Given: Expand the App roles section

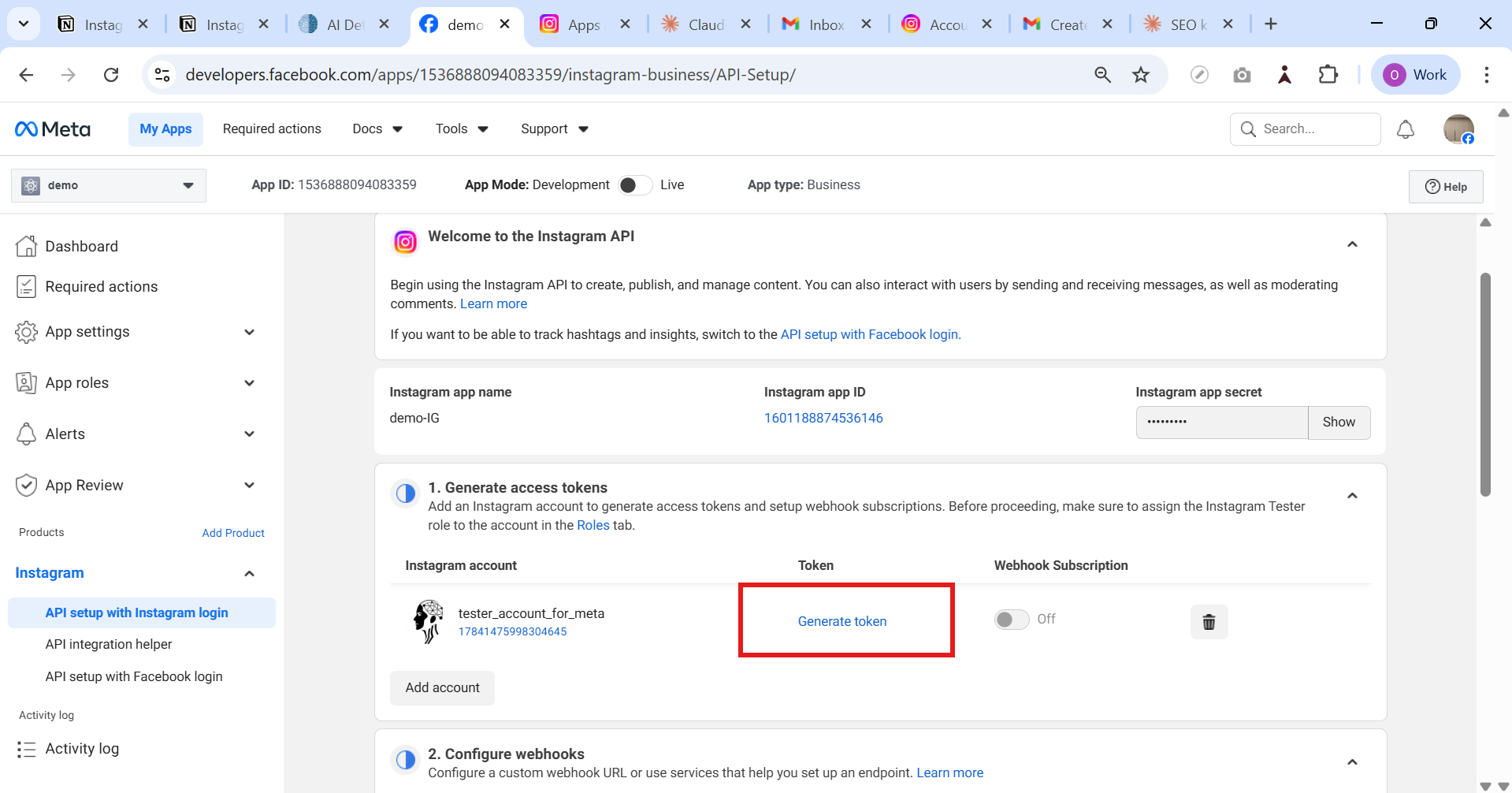Looking at the screenshot, I should 249,383.
